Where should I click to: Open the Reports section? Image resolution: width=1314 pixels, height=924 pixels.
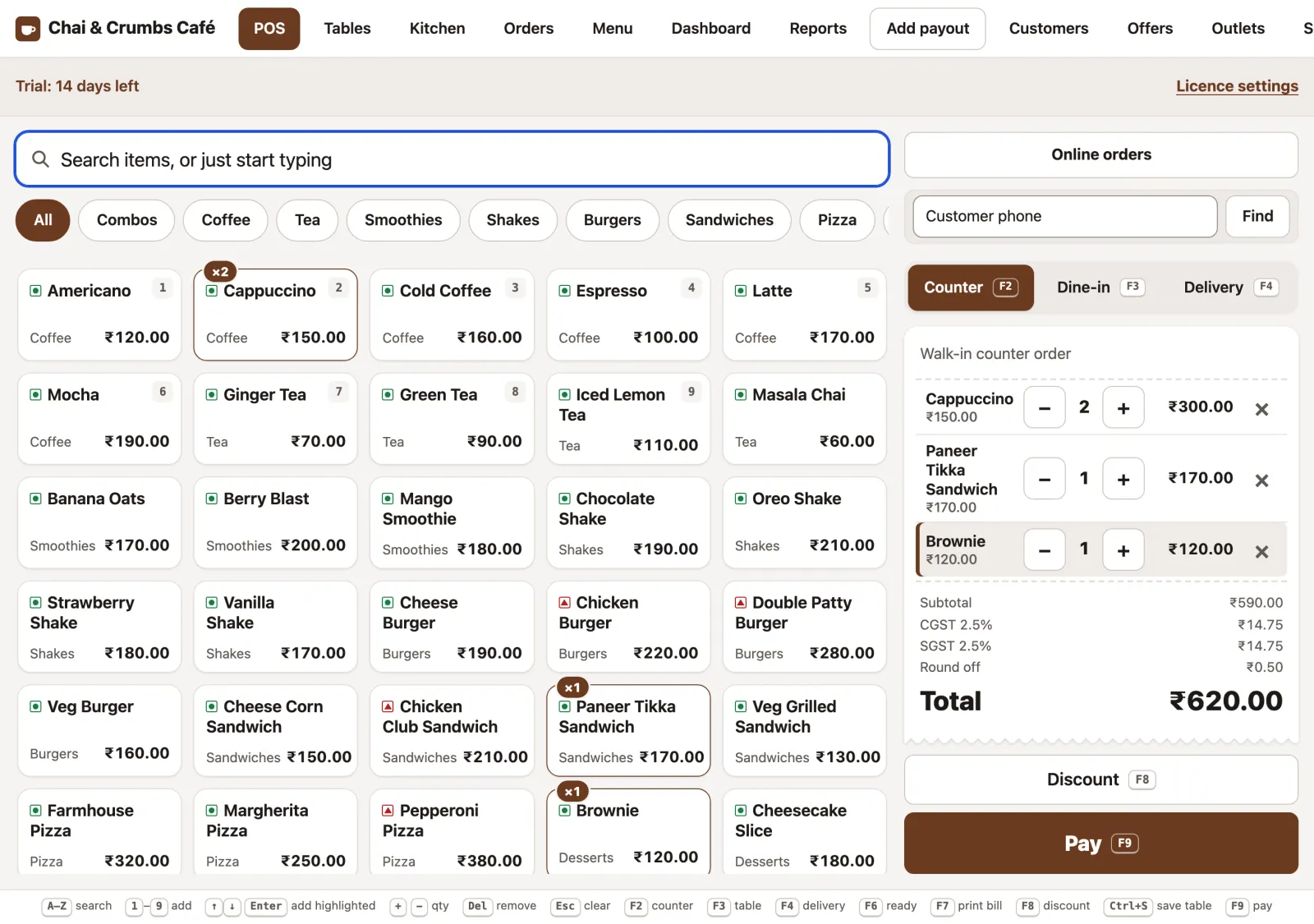(x=818, y=29)
